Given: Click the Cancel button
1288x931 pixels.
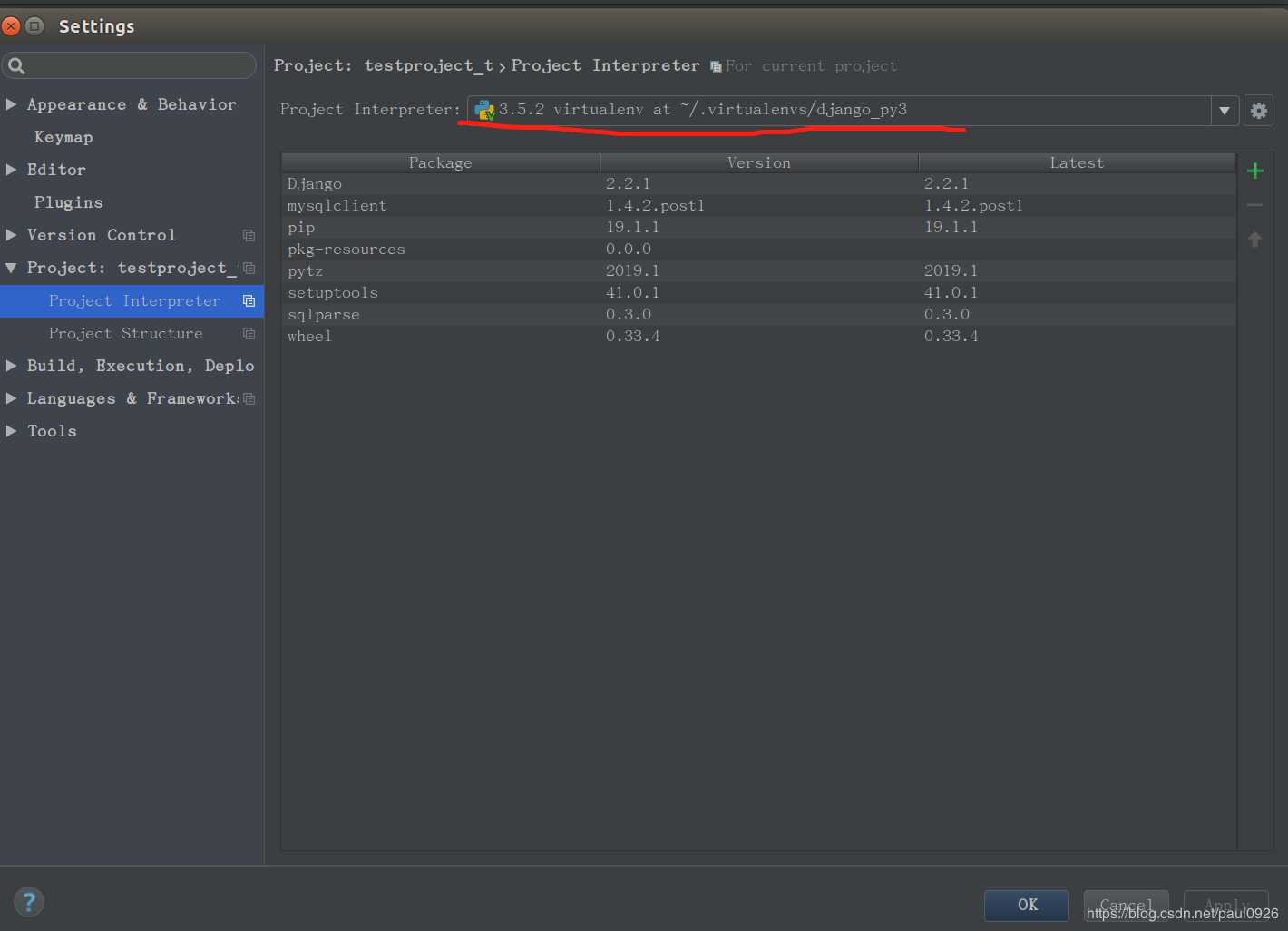Looking at the screenshot, I should point(1127,905).
